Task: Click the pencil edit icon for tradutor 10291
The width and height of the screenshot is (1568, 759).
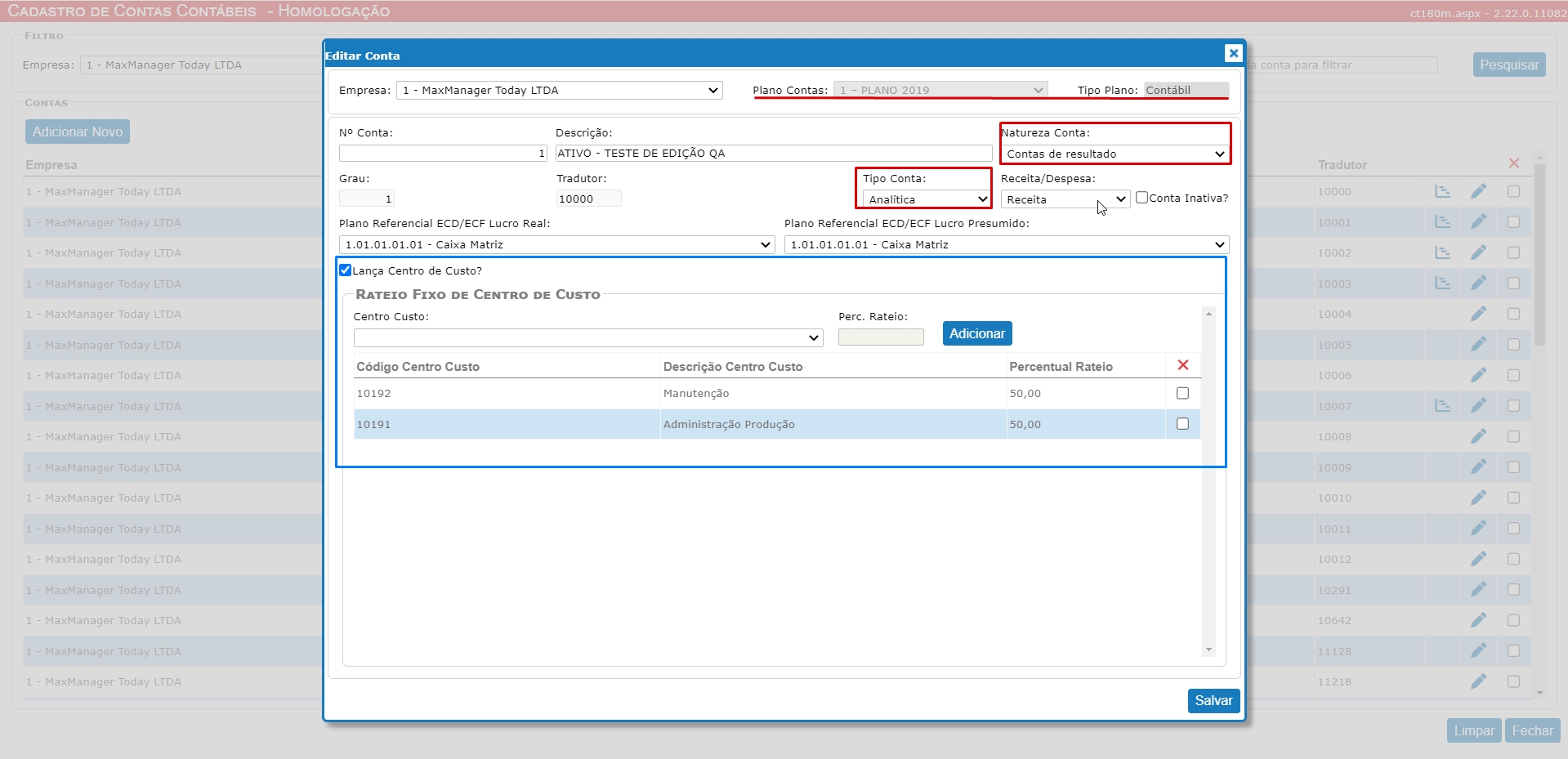Action: point(1478,589)
